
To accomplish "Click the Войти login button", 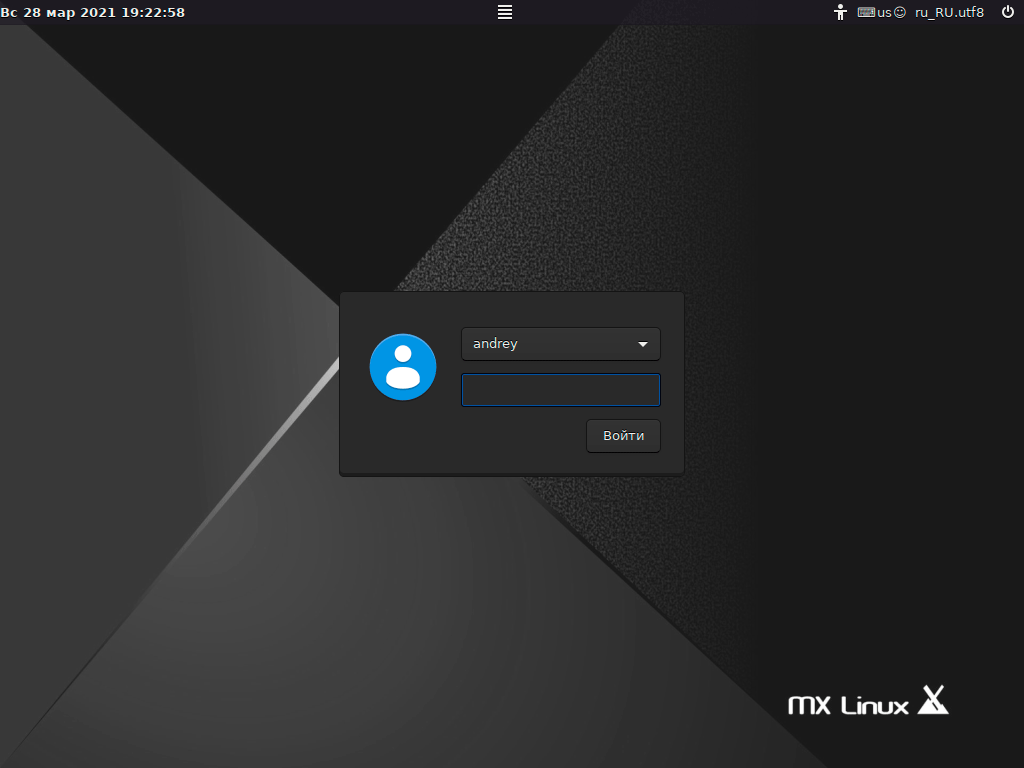I will tap(623, 436).
